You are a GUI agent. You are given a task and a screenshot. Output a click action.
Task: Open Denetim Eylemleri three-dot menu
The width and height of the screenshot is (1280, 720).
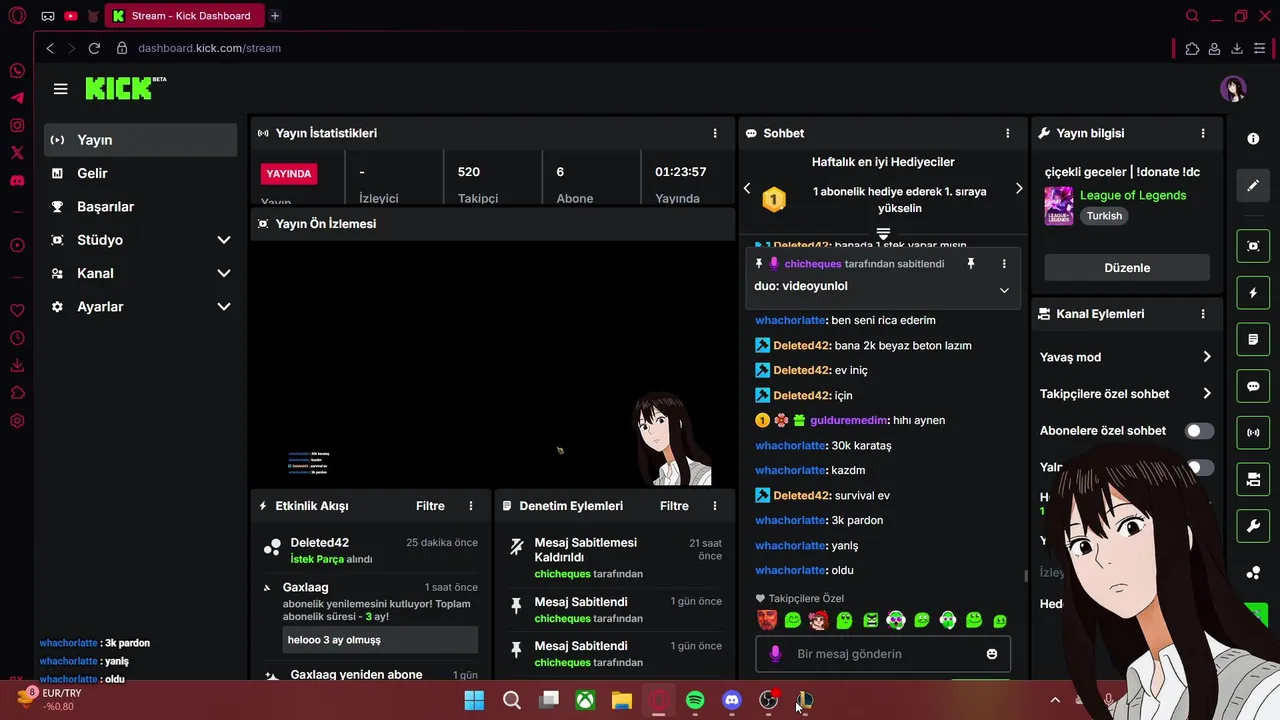(715, 506)
